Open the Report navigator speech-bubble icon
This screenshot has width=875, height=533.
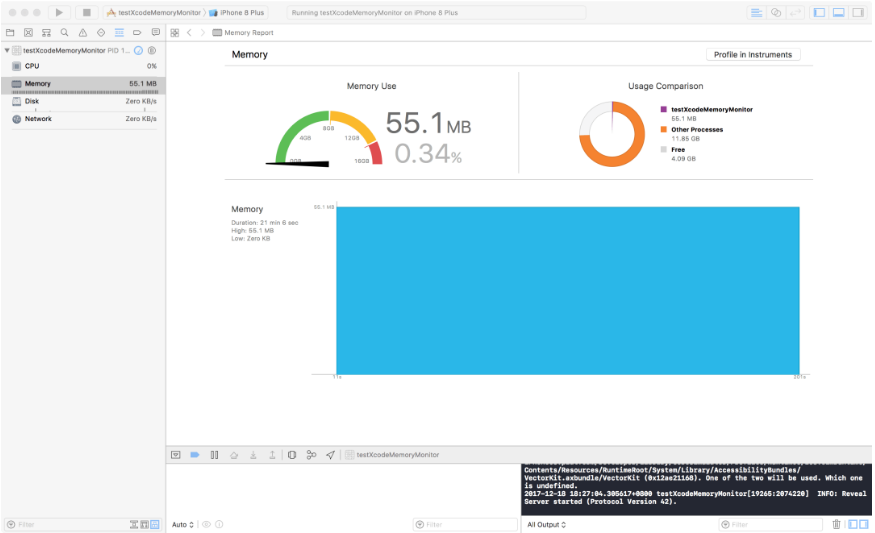click(x=156, y=32)
